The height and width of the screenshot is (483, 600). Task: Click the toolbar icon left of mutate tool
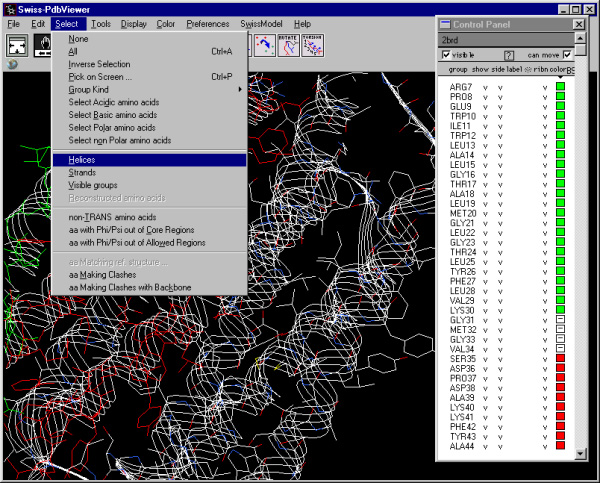[264, 46]
